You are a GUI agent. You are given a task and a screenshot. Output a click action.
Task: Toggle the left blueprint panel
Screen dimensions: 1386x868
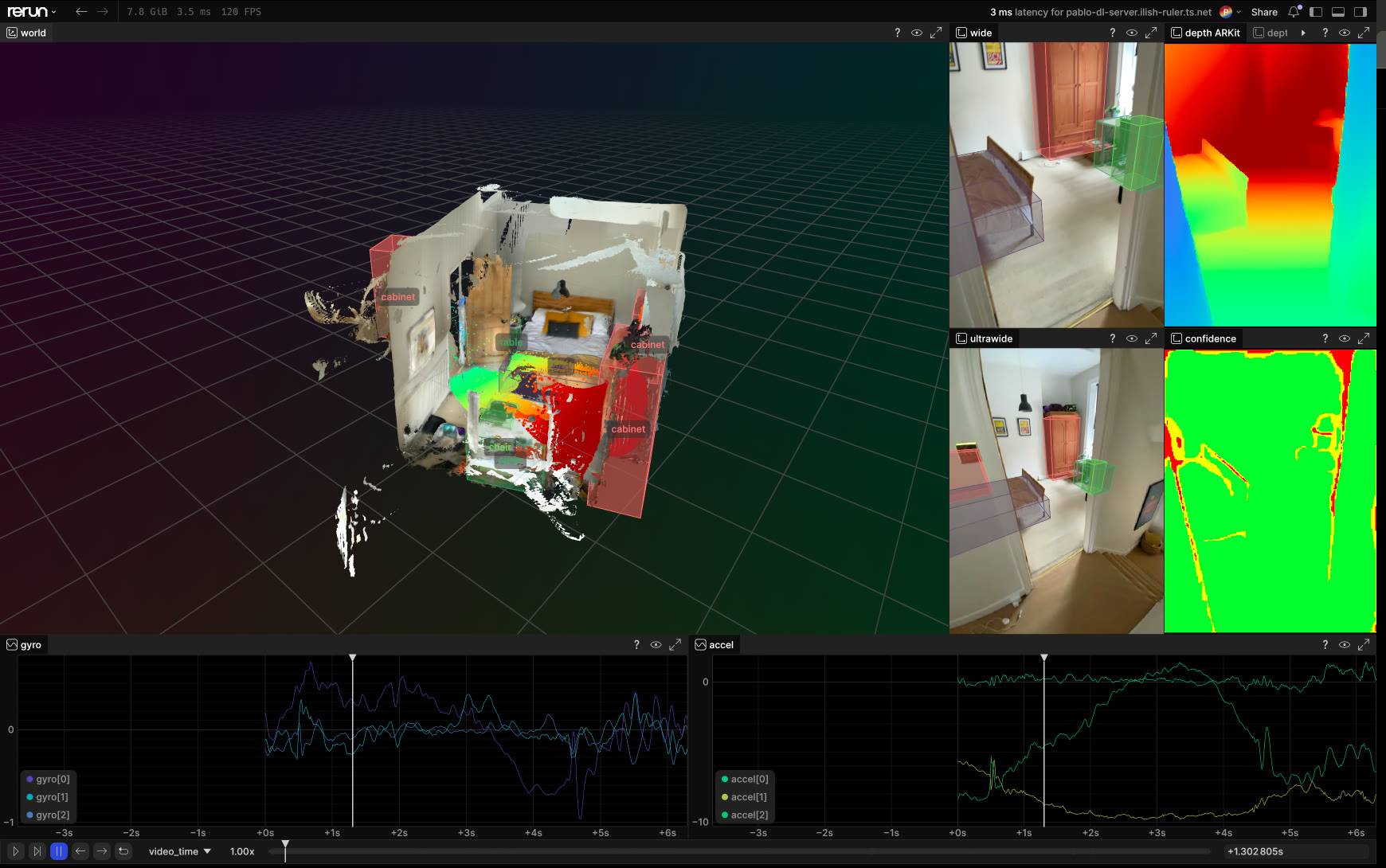pos(1316,12)
